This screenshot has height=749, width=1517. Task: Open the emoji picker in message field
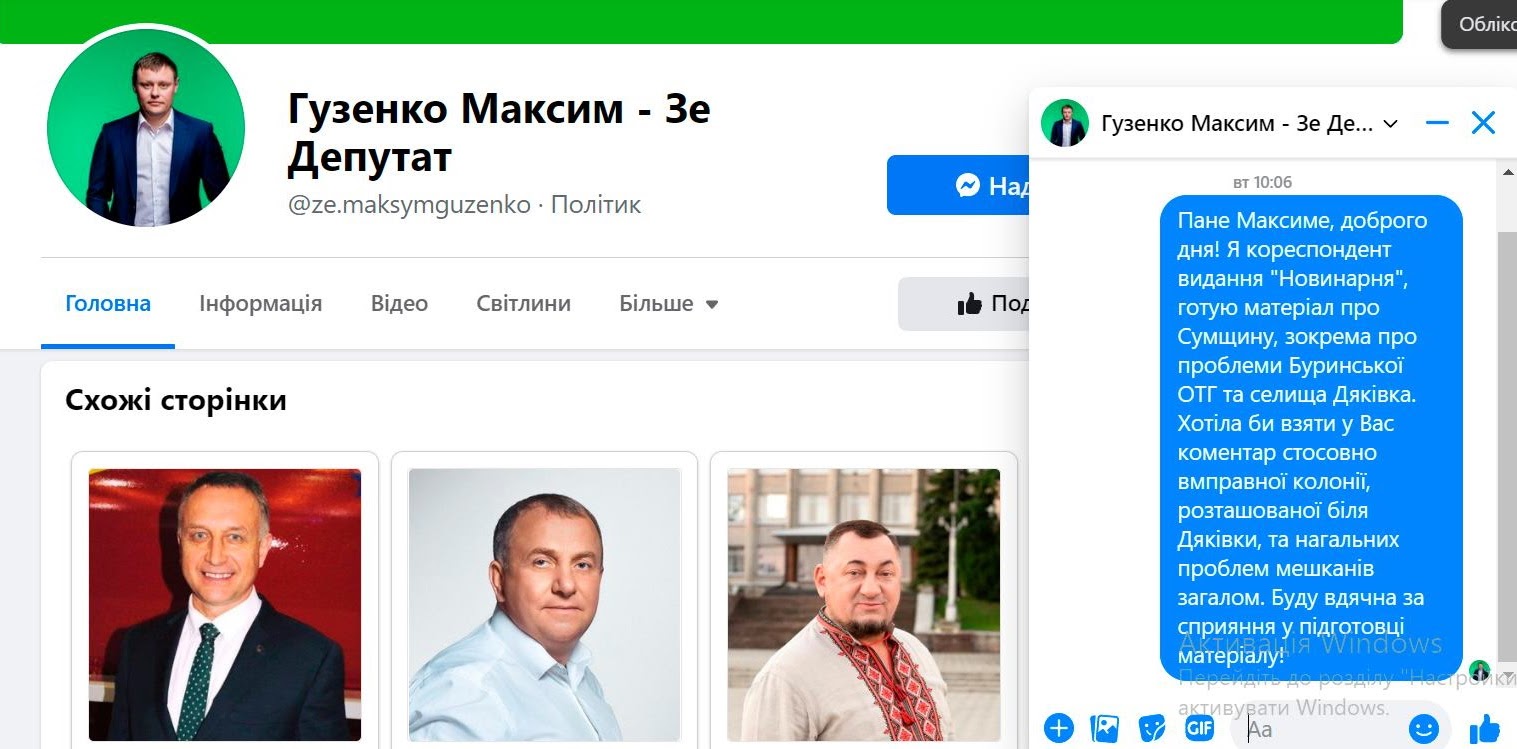pyautogui.click(x=1423, y=727)
